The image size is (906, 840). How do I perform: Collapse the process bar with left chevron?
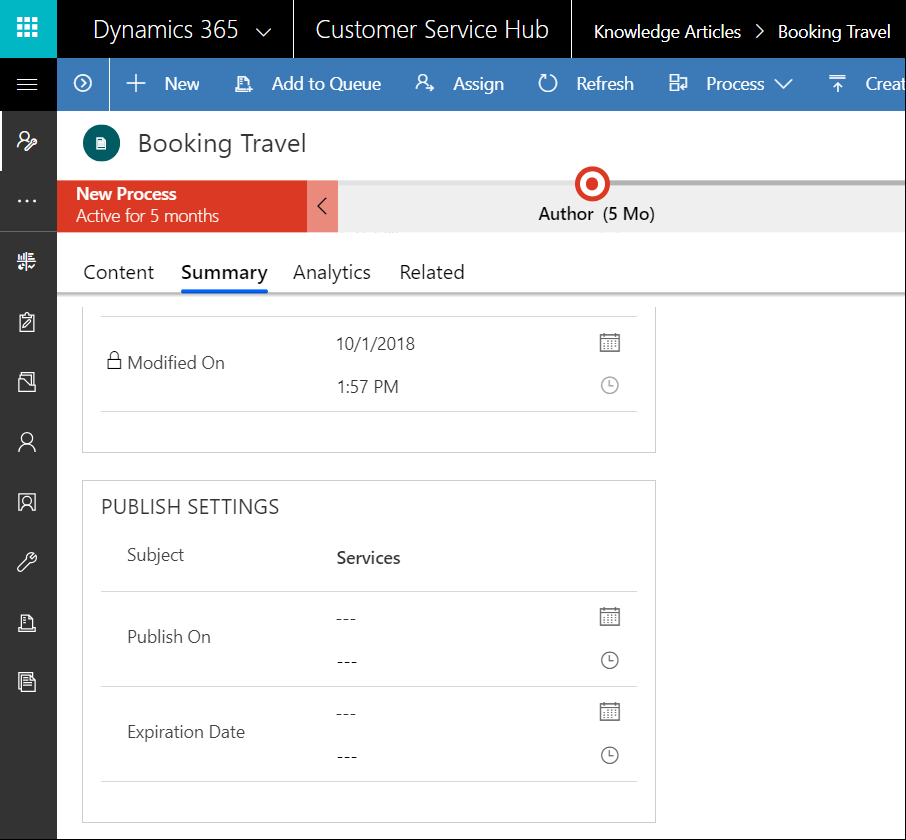[x=322, y=206]
